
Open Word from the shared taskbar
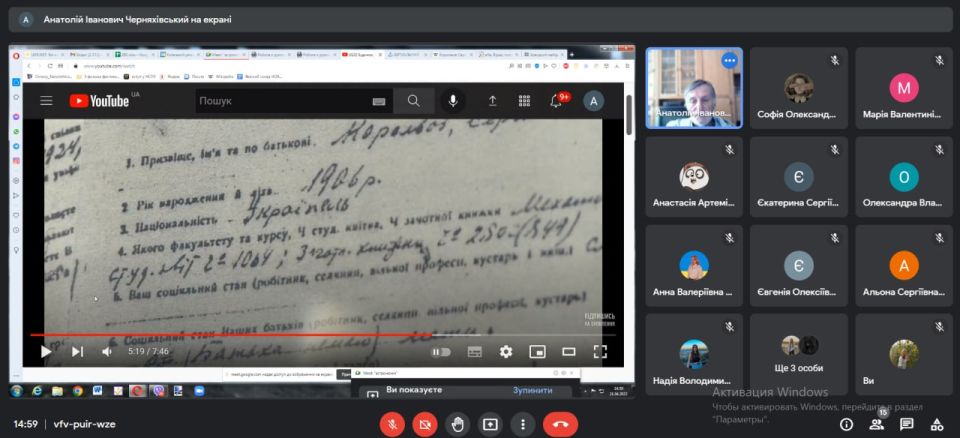97,391
